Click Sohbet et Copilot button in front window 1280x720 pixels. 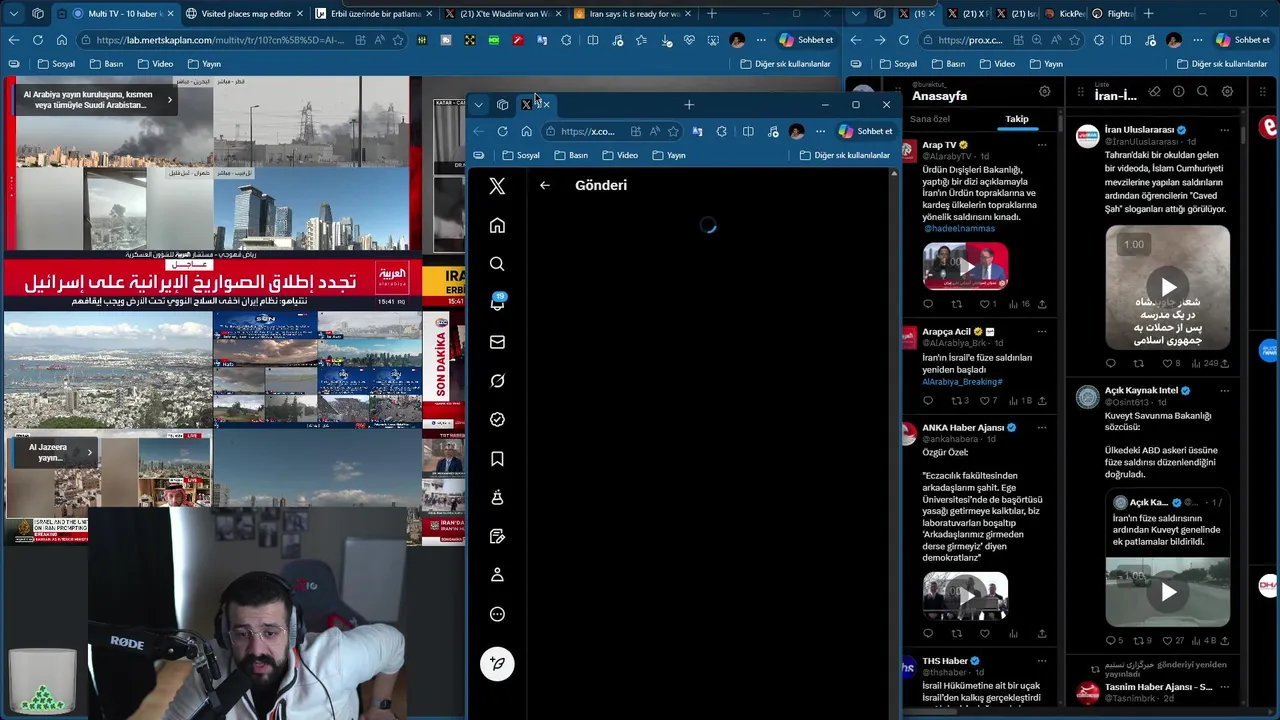866,131
